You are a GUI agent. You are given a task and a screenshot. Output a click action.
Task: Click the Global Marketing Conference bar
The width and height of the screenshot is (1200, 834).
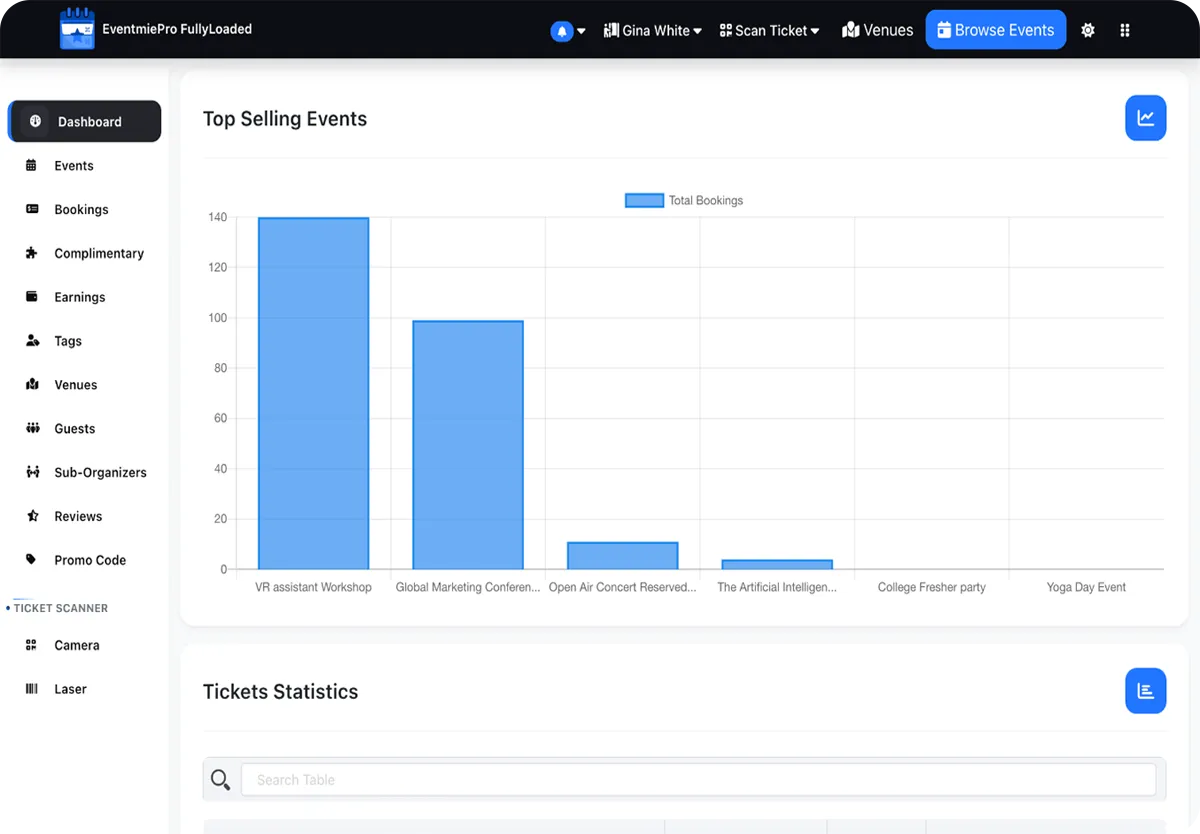point(468,445)
